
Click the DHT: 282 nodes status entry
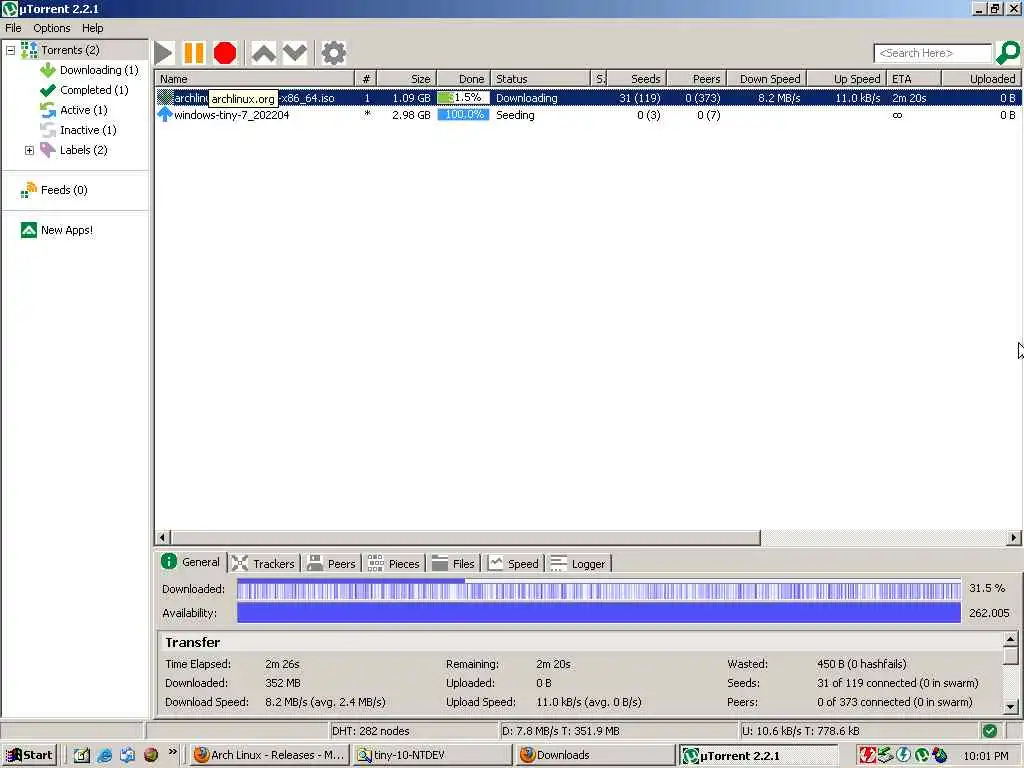[x=370, y=731]
